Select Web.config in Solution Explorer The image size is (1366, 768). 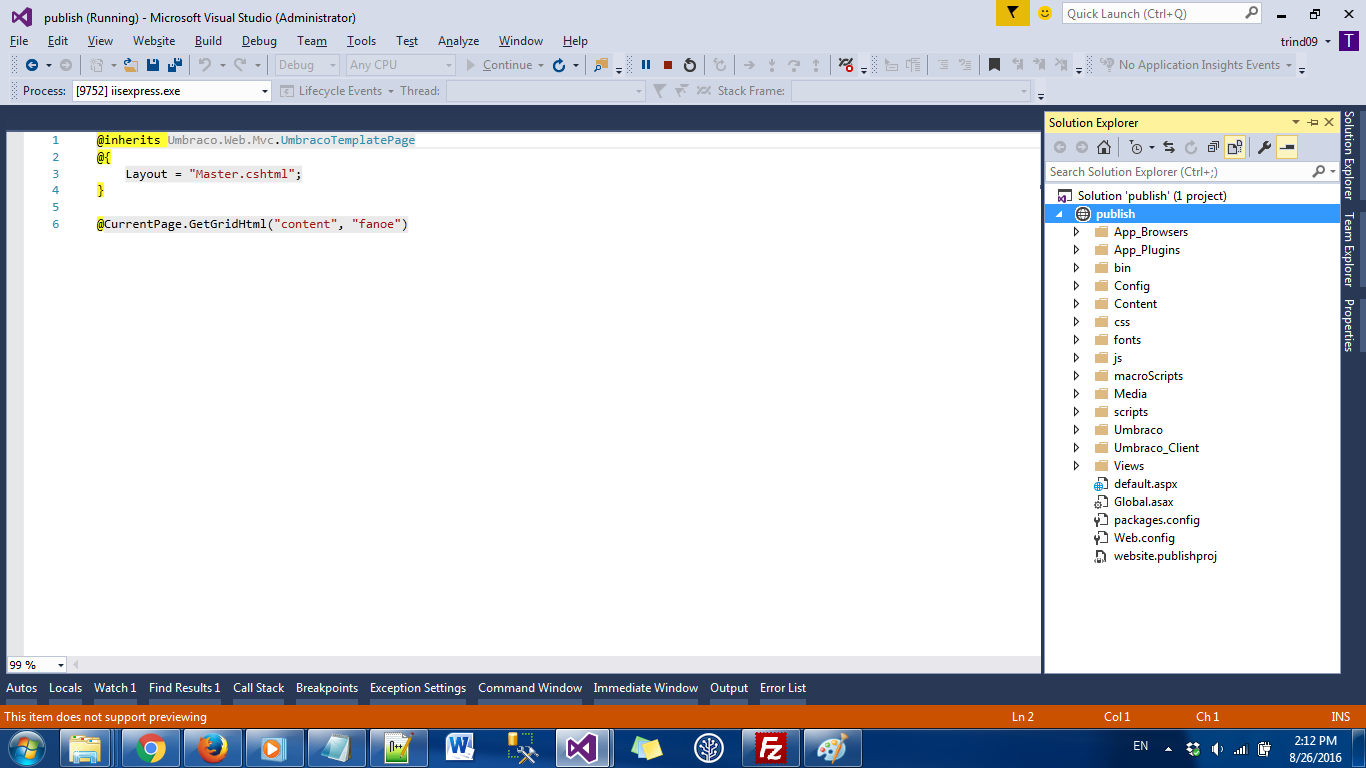point(1144,538)
